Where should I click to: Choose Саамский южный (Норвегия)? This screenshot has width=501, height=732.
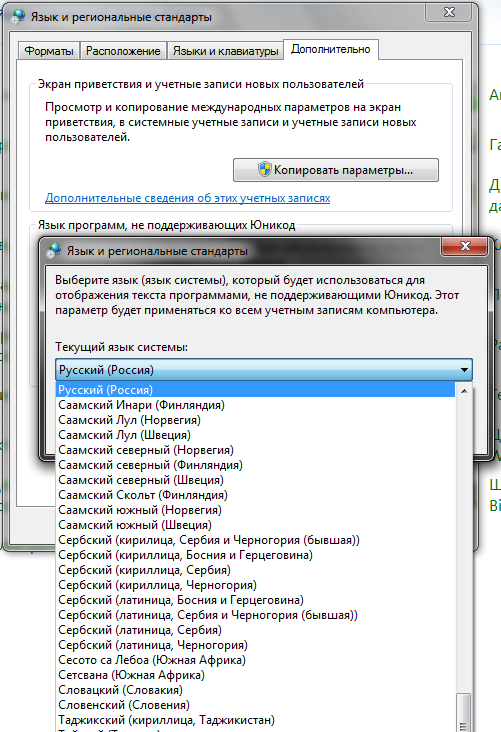point(255,510)
